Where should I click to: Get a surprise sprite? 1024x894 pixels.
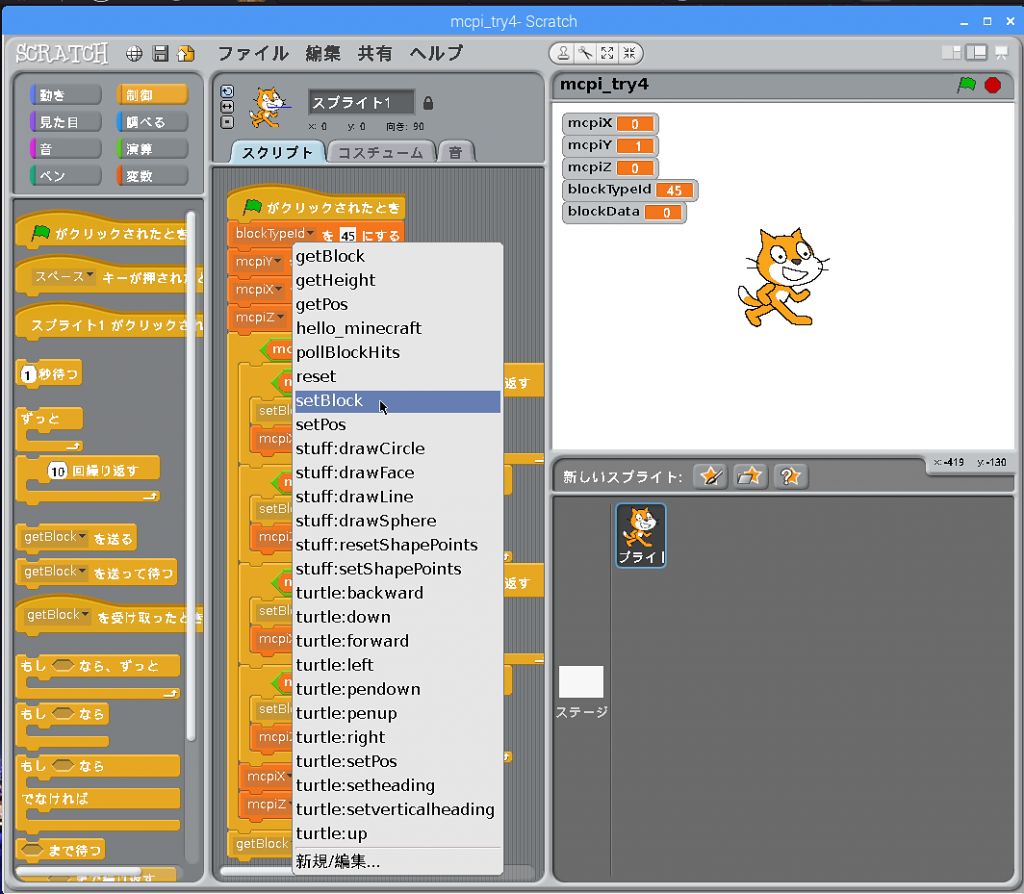[x=790, y=476]
